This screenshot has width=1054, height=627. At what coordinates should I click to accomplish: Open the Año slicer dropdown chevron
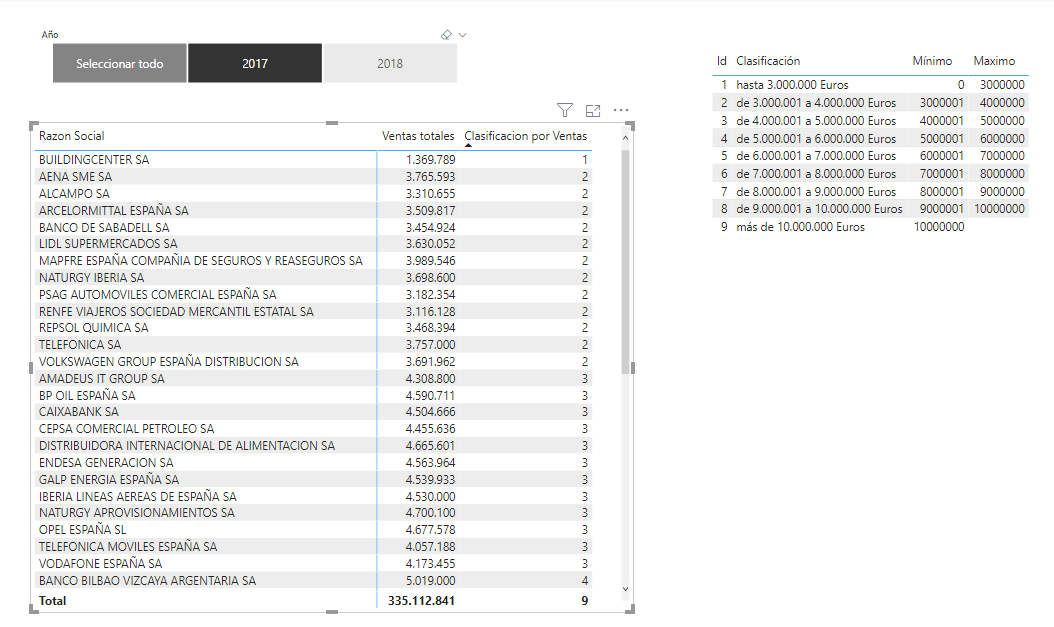tap(462, 34)
